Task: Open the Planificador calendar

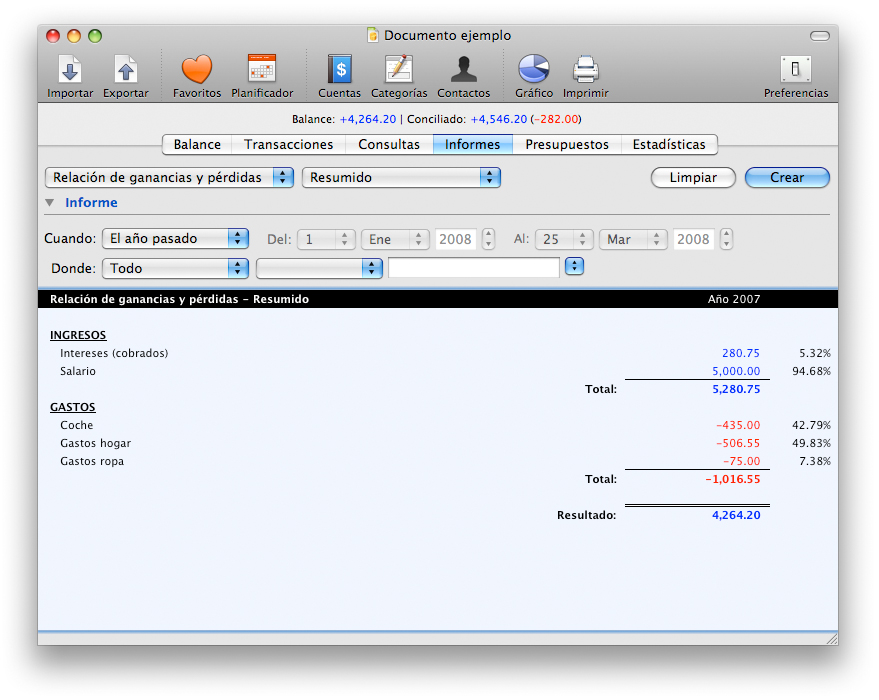Action: [262, 76]
